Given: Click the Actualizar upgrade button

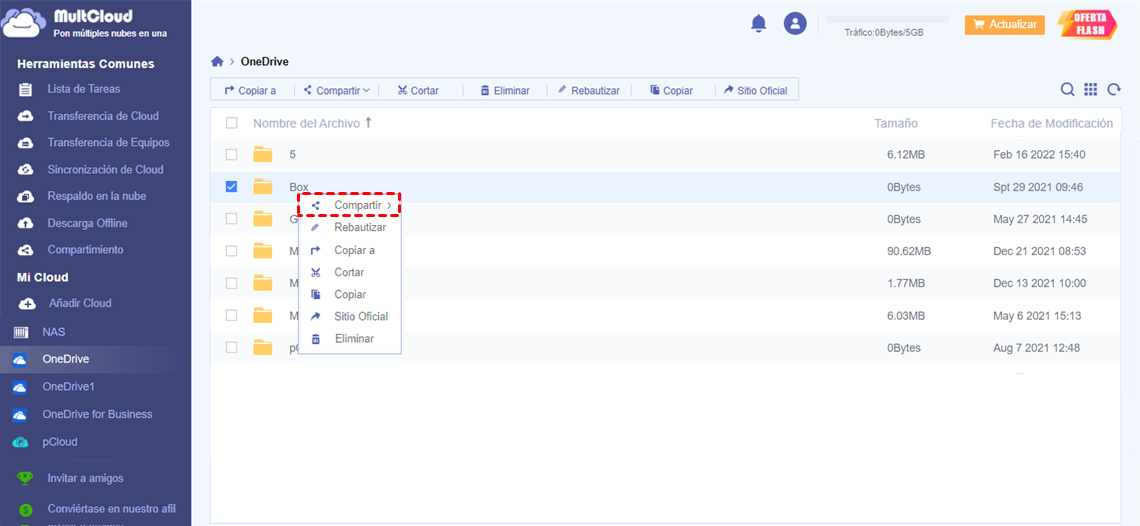Looking at the screenshot, I should [1005, 24].
